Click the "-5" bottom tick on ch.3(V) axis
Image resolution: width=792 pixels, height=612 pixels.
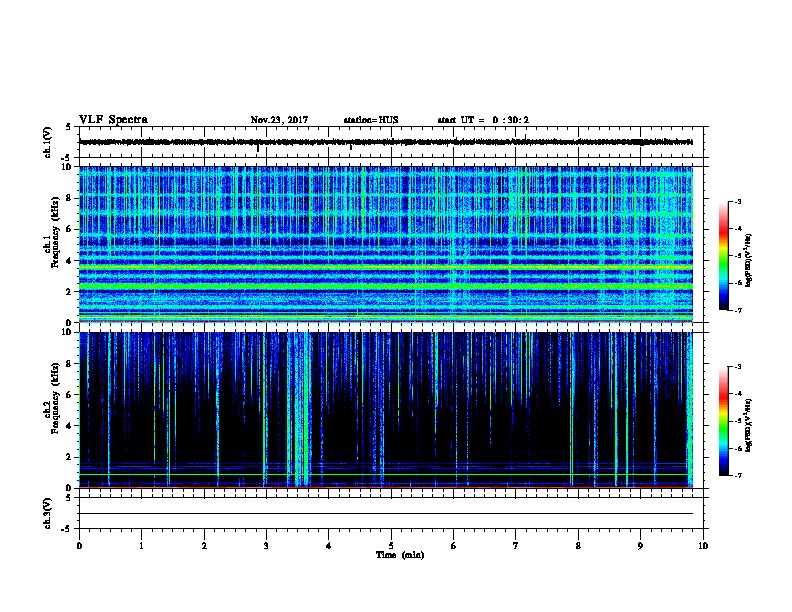point(67,529)
